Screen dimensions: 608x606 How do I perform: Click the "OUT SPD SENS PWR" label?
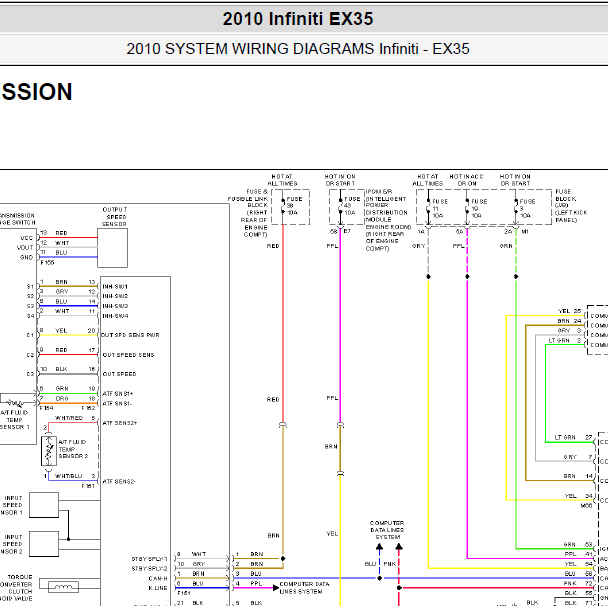pos(130,335)
